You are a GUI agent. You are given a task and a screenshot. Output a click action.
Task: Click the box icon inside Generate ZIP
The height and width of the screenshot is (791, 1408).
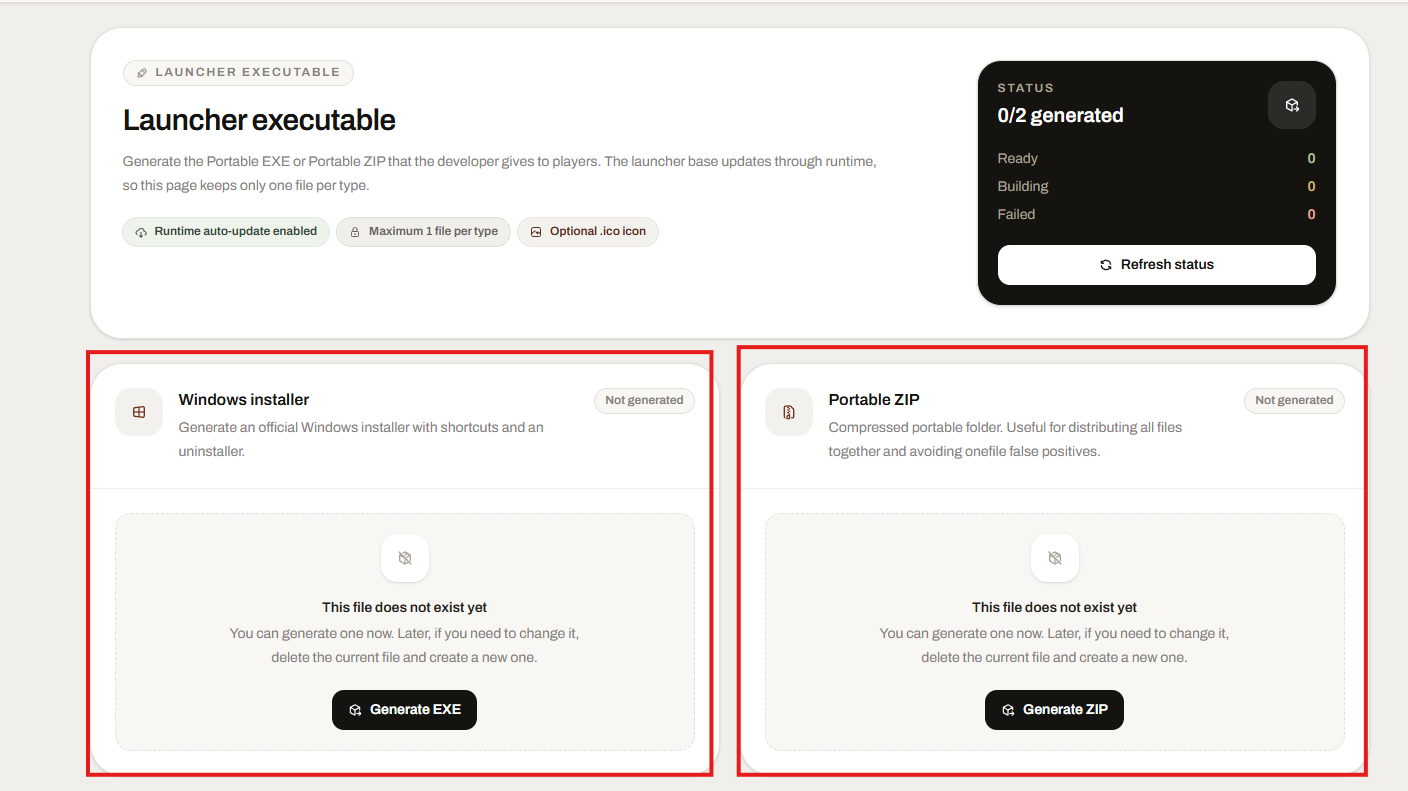coord(1008,710)
